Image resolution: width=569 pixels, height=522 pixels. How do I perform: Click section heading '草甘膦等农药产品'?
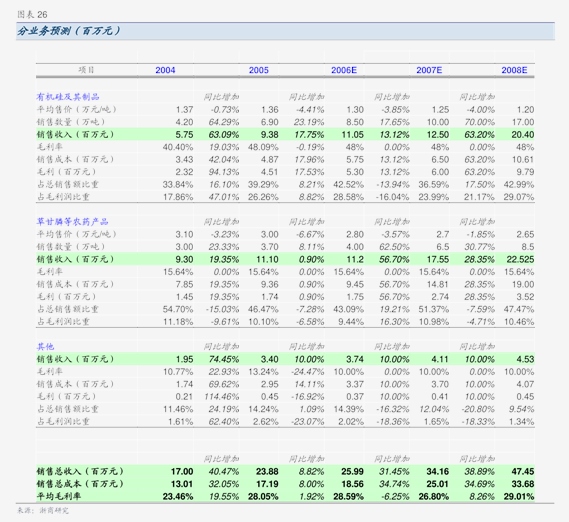pos(72,222)
